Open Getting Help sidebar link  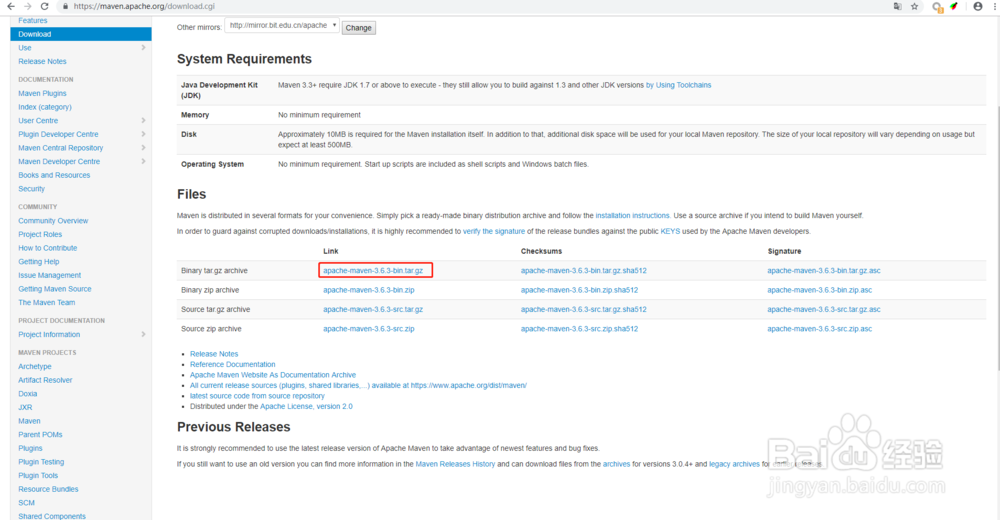(38, 262)
